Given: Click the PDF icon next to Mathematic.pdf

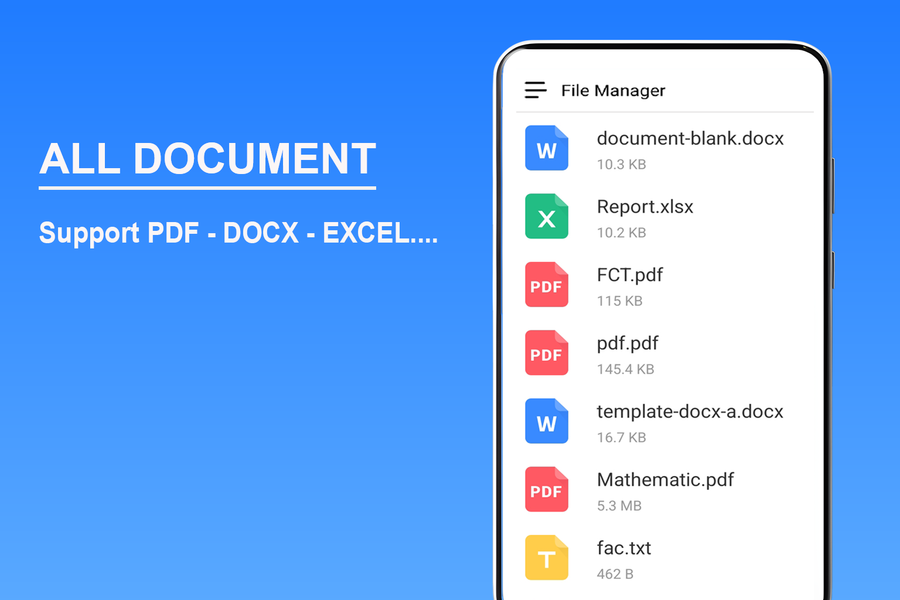Looking at the screenshot, I should pyautogui.click(x=546, y=490).
